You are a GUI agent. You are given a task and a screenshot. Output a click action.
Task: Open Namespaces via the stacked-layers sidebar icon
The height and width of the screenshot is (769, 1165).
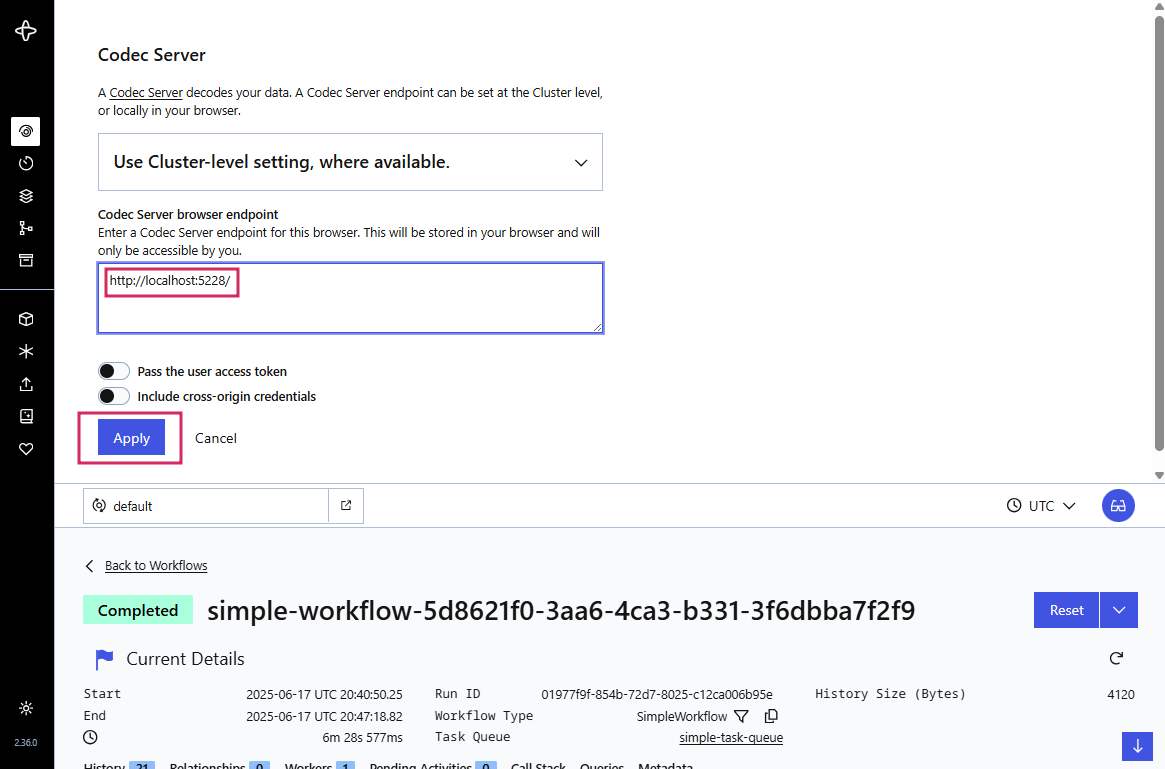pyautogui.click(x=27, y=195)
